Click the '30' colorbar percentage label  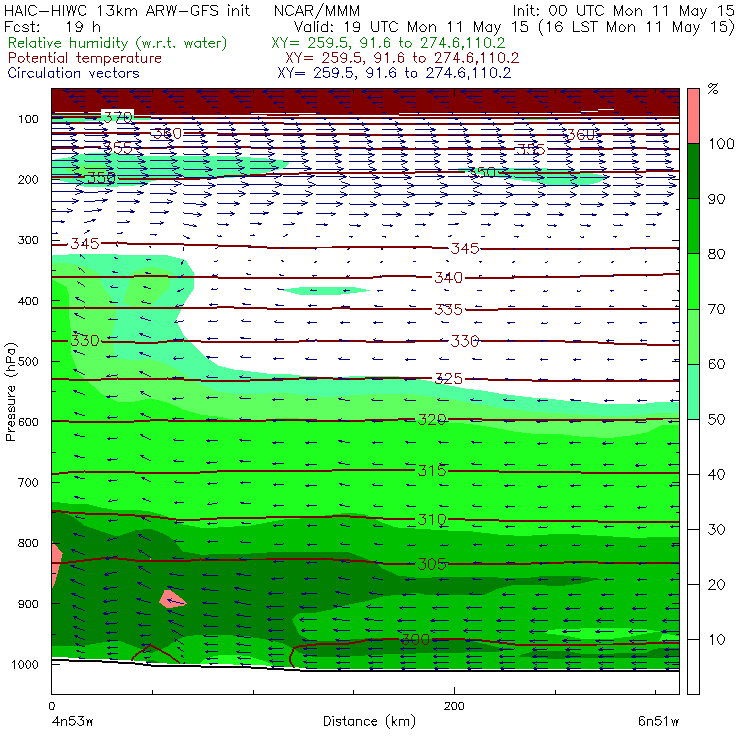716,530
